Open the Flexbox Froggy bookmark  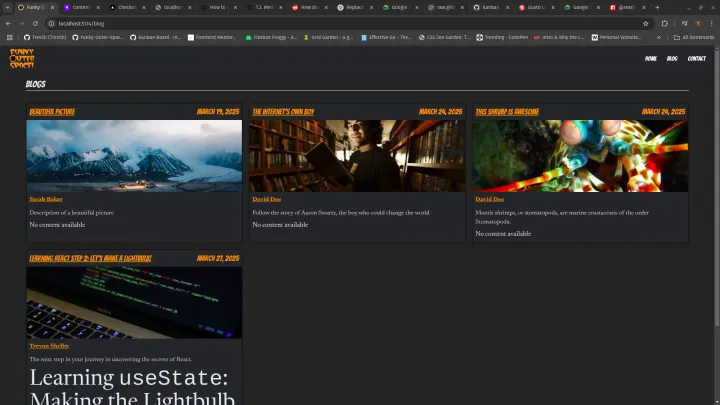click(x=271, y=37)
